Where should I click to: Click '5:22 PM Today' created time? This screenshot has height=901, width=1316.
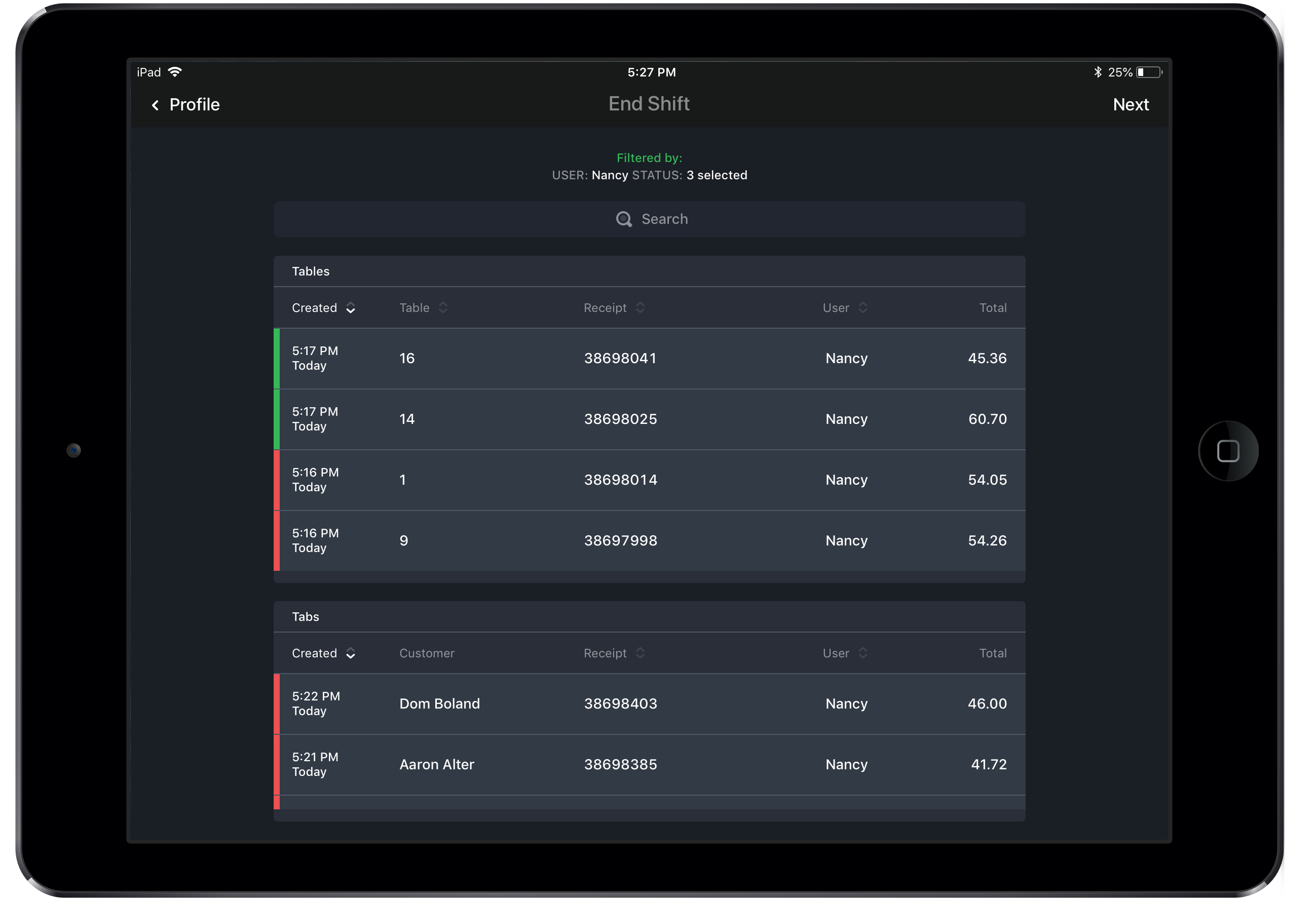coord(315,703)
